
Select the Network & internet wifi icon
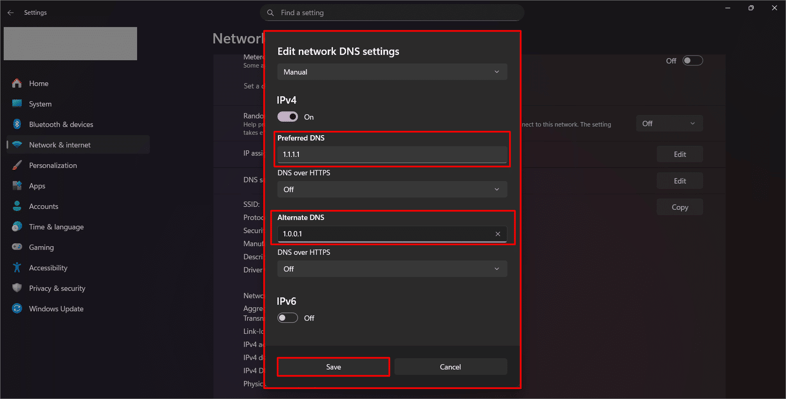coord(17,145)
